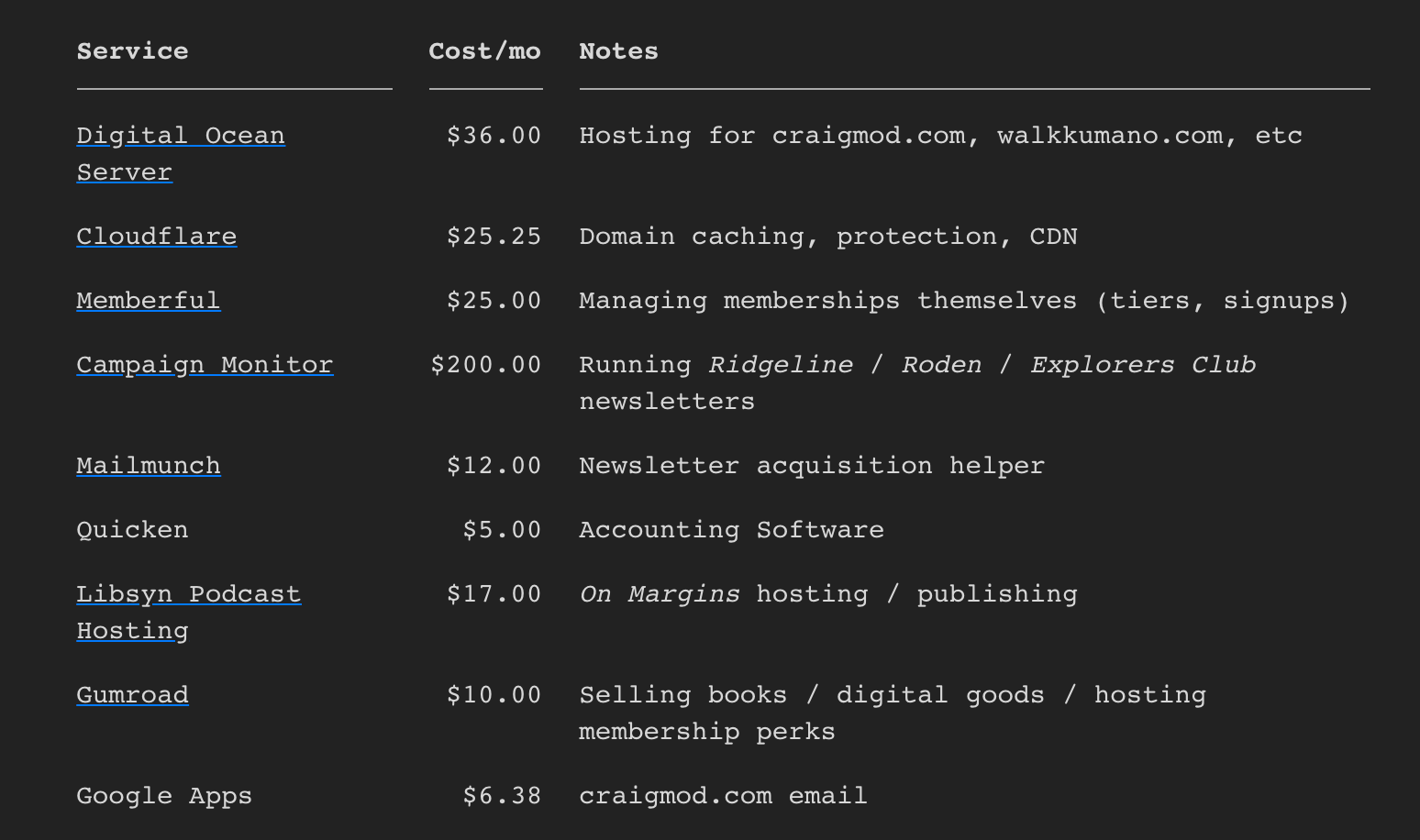Image resolution: width=1420 pixels, height=840 pixels.
Task: Open the Digital Ocean Server link
Action: [x=180, y=136]
